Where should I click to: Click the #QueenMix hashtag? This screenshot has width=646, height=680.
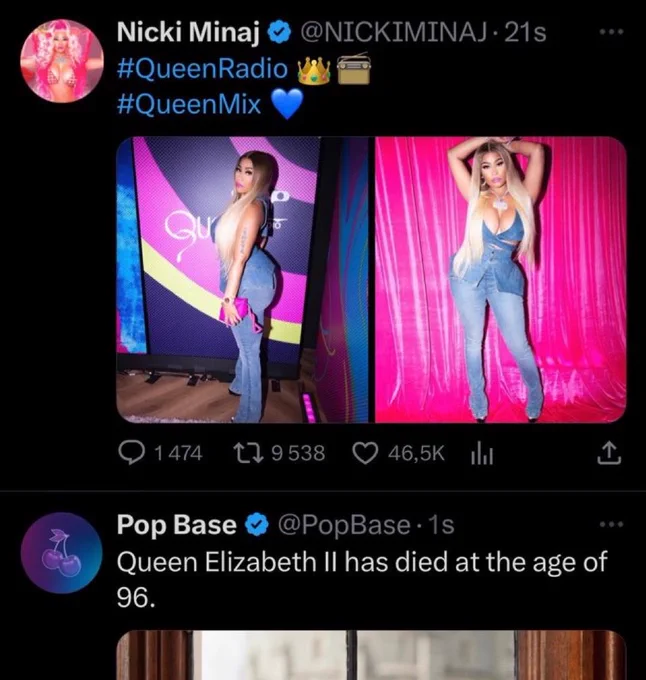189,105
